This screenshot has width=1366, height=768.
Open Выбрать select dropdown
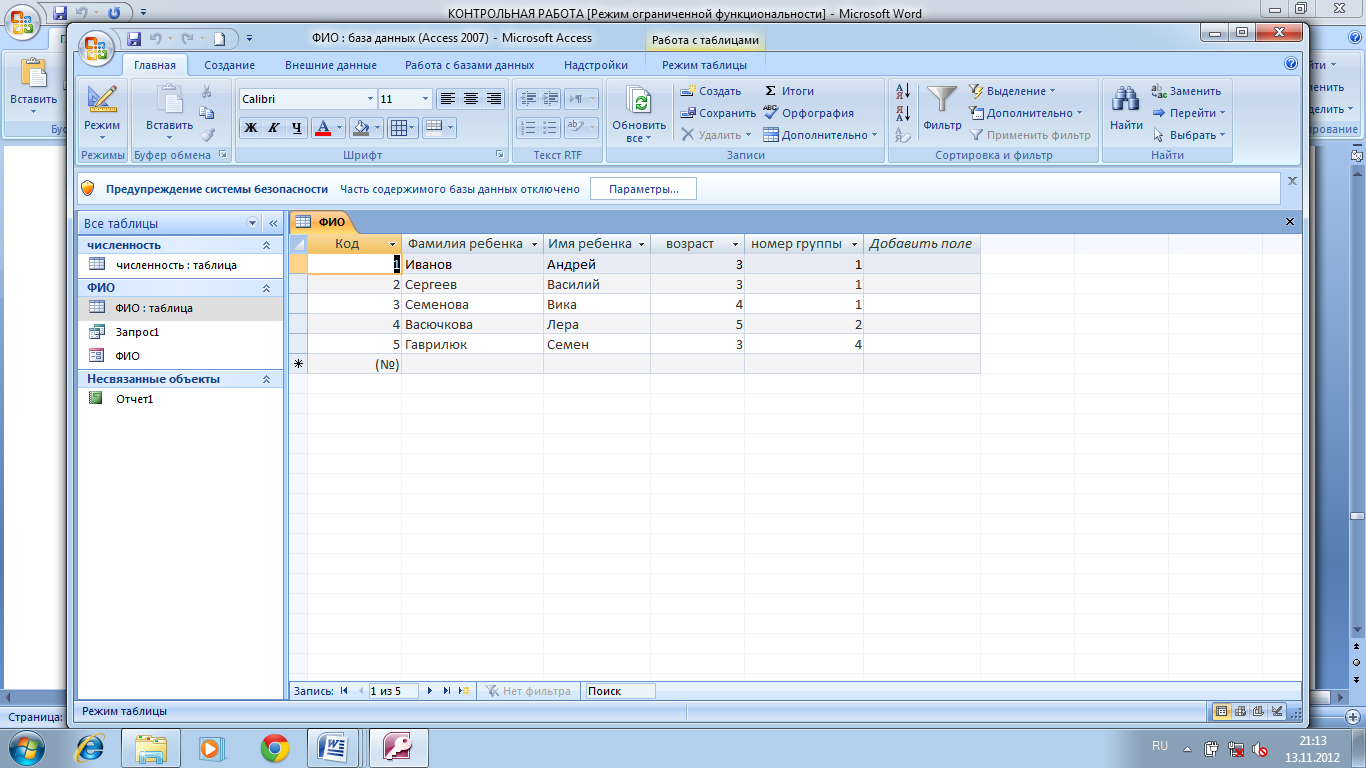[1189, 135]
